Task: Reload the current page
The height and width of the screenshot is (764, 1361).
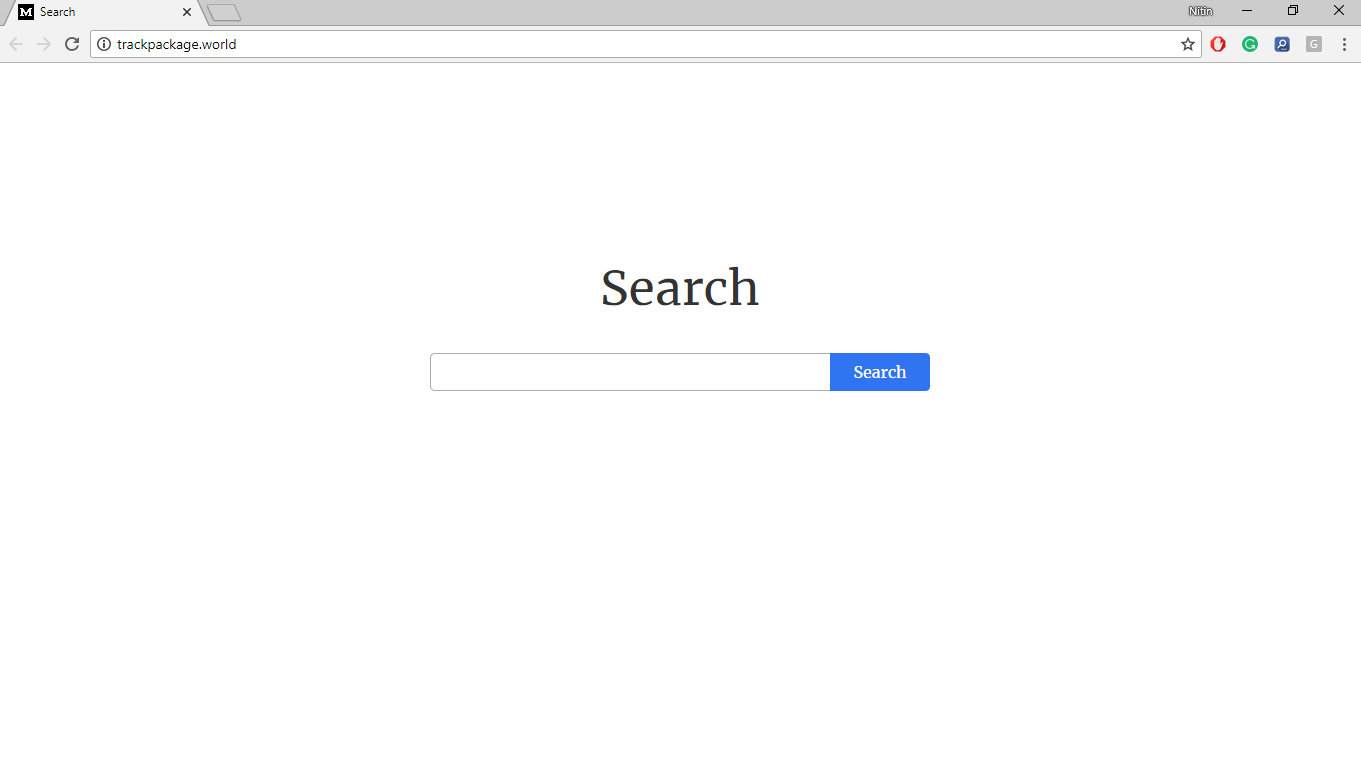Action: [x=72, y=44]
